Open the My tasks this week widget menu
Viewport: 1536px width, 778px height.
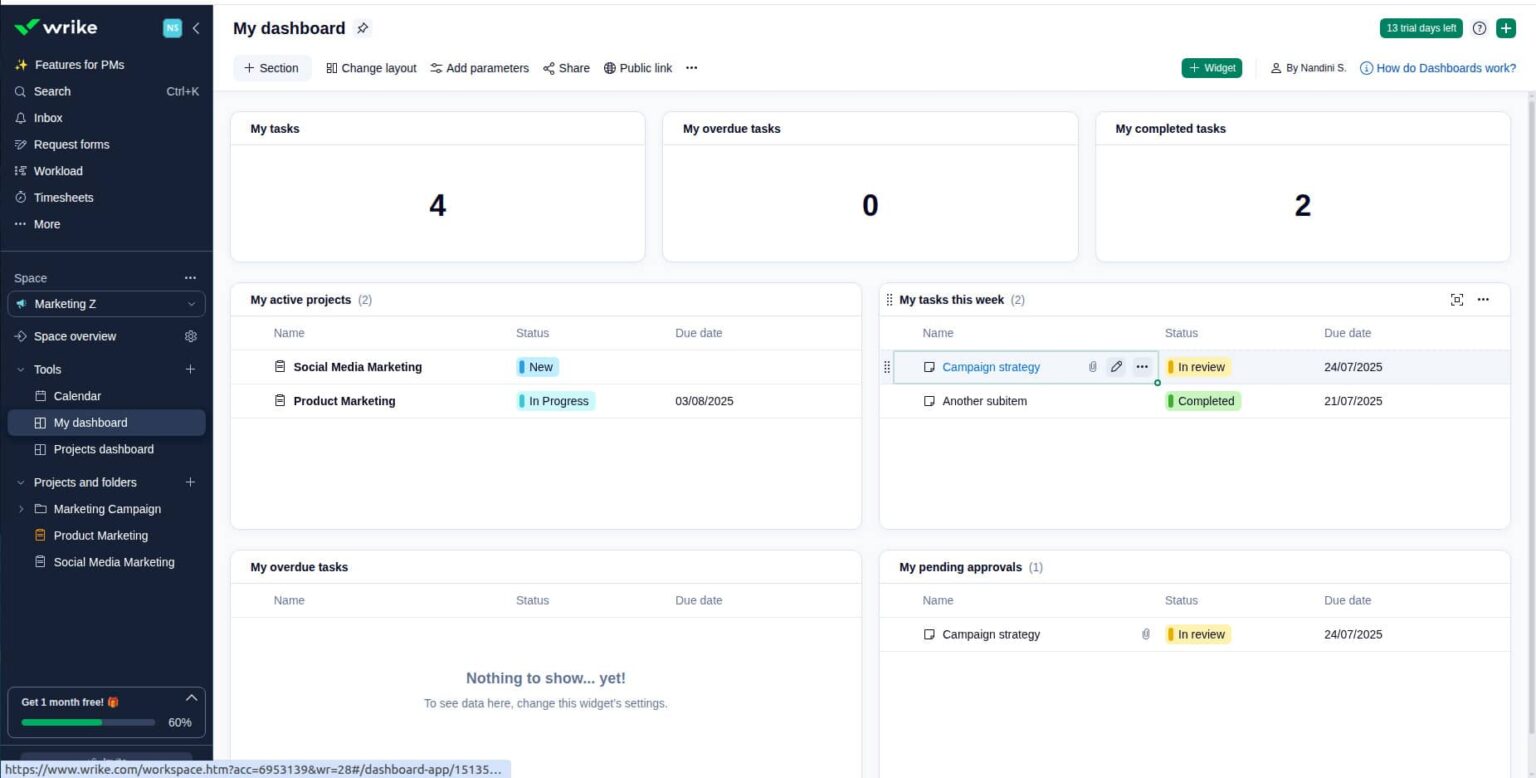pyautogui.click(x=1483, y=299)
